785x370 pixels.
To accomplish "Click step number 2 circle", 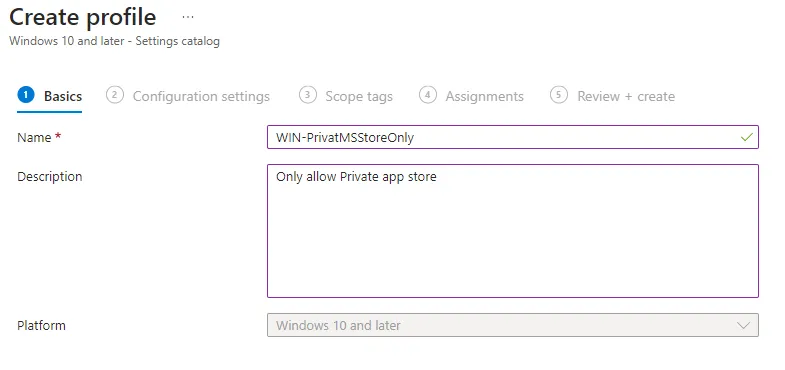I will point(115,95).
